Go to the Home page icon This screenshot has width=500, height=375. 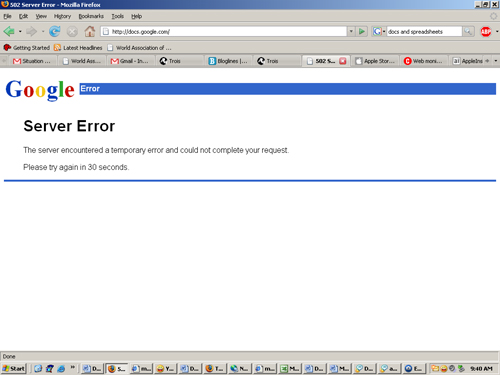(89, 32)
